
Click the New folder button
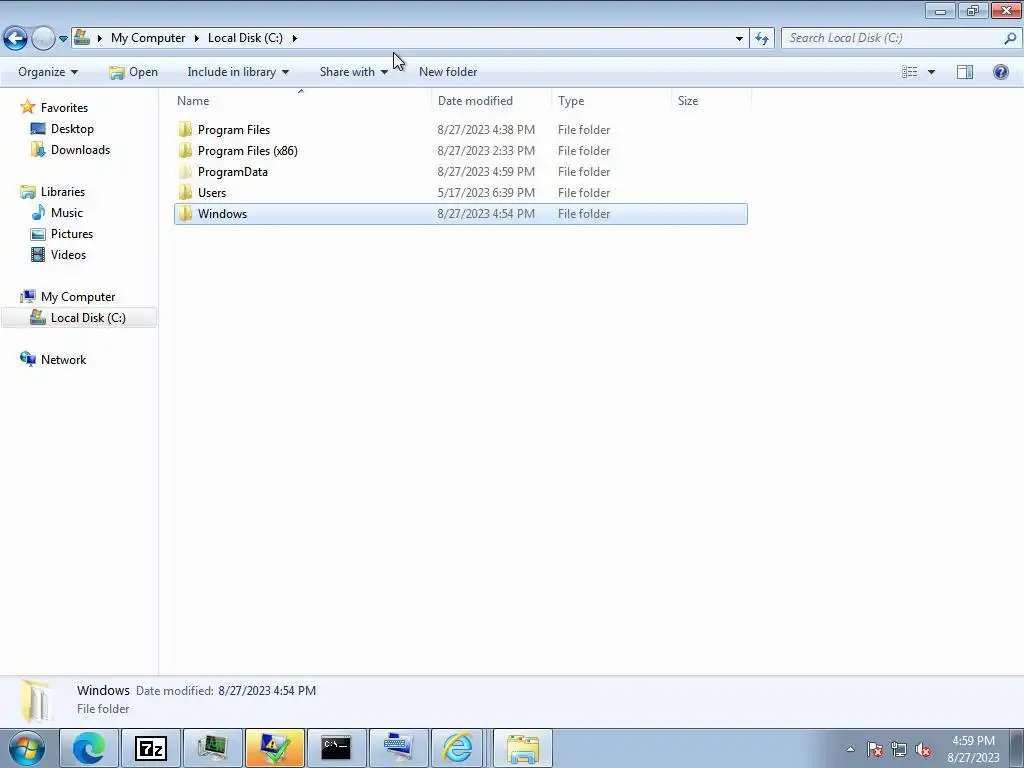[x=448, y=72]
